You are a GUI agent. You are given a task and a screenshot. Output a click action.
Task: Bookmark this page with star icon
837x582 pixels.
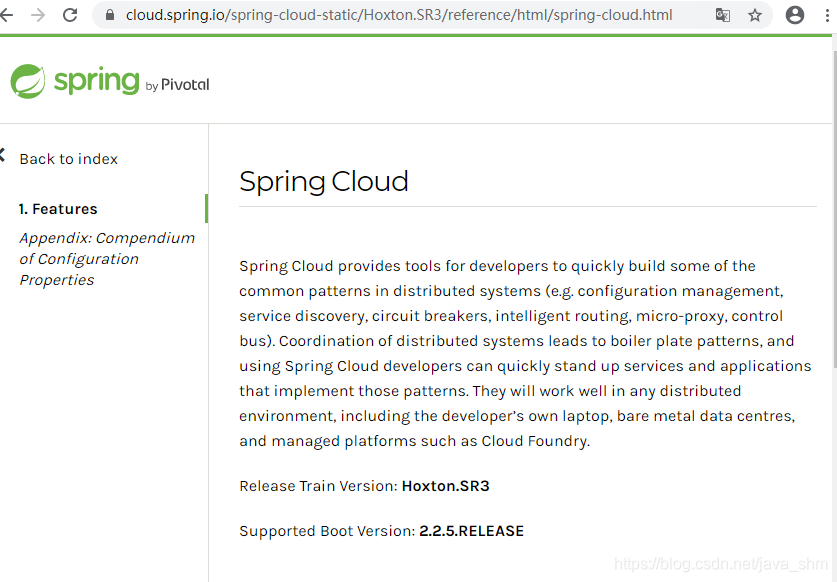click(x=755, y=15)
